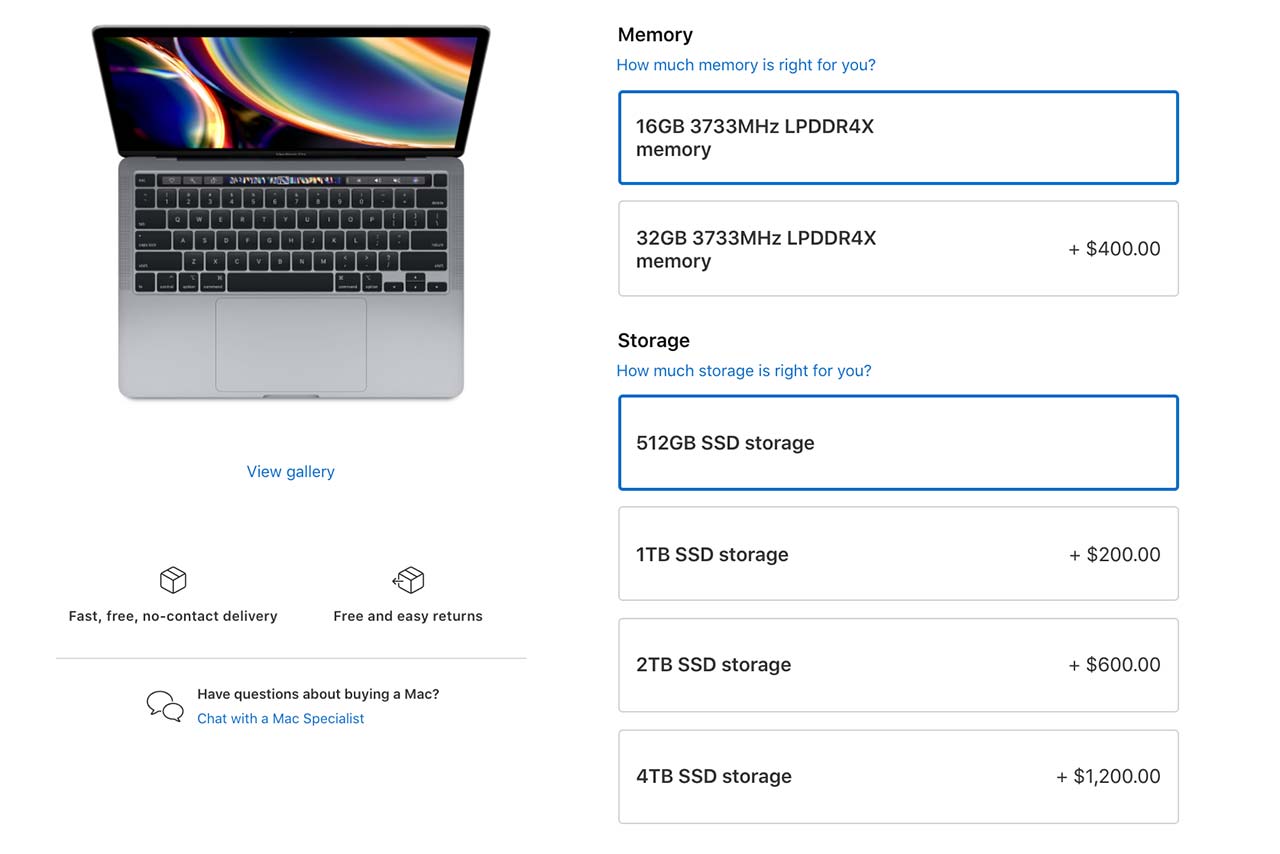Click the Memory section heading
Viewport: 1280px width, 854px height.
655,34
